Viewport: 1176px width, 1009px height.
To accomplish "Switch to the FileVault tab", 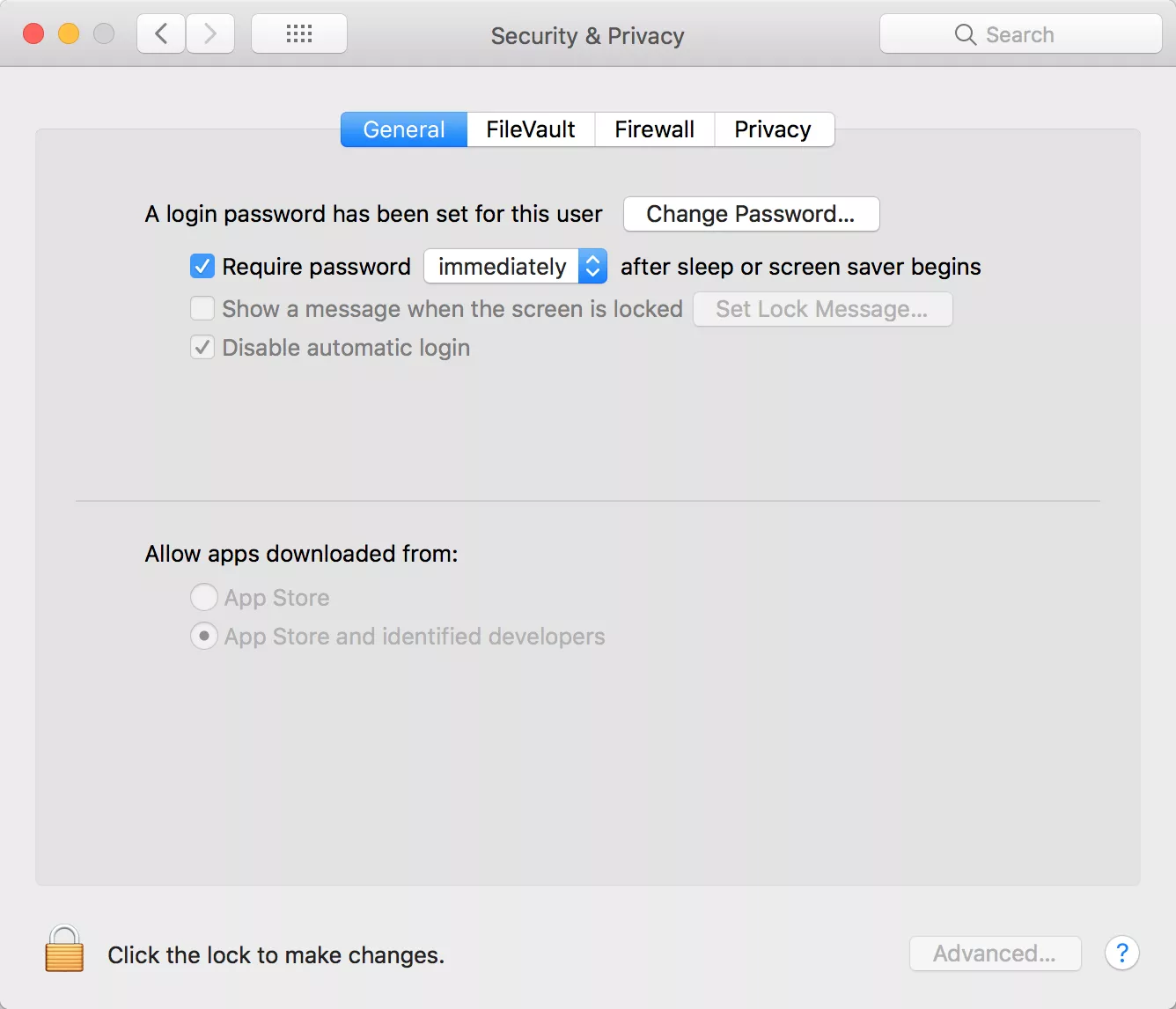I will pos(531,129).
